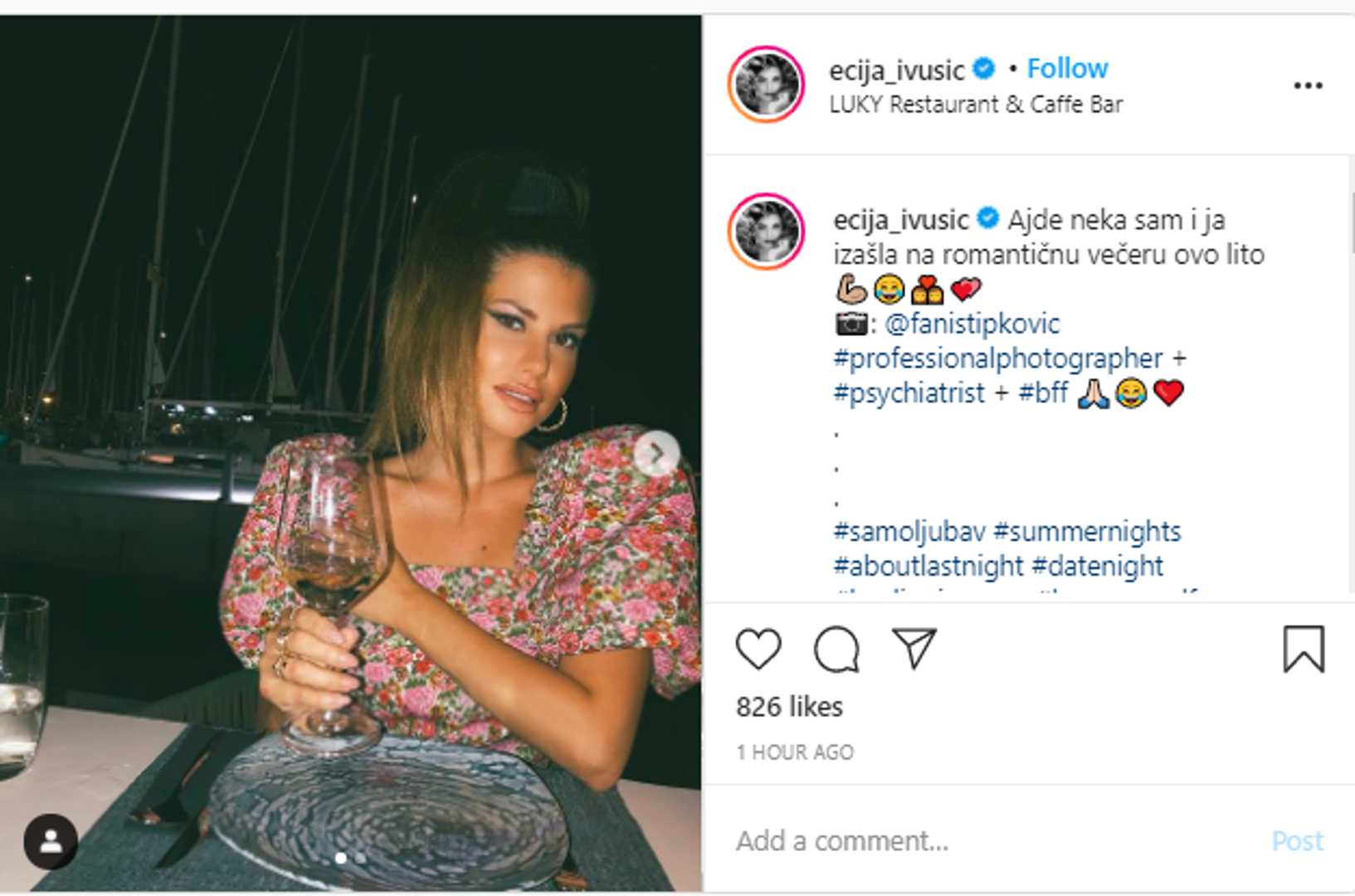This screenshot has width=1355, height=896.
Task: Click the Add a comment field
Action: pyautogui.click(x=954, y=841)
